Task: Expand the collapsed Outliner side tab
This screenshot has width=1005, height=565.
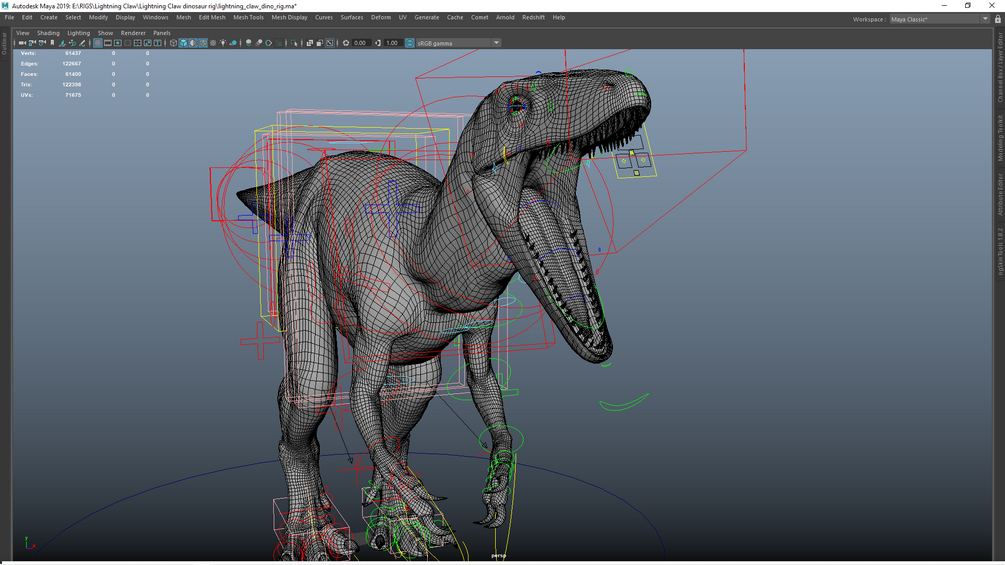Action: coord(5,43)
